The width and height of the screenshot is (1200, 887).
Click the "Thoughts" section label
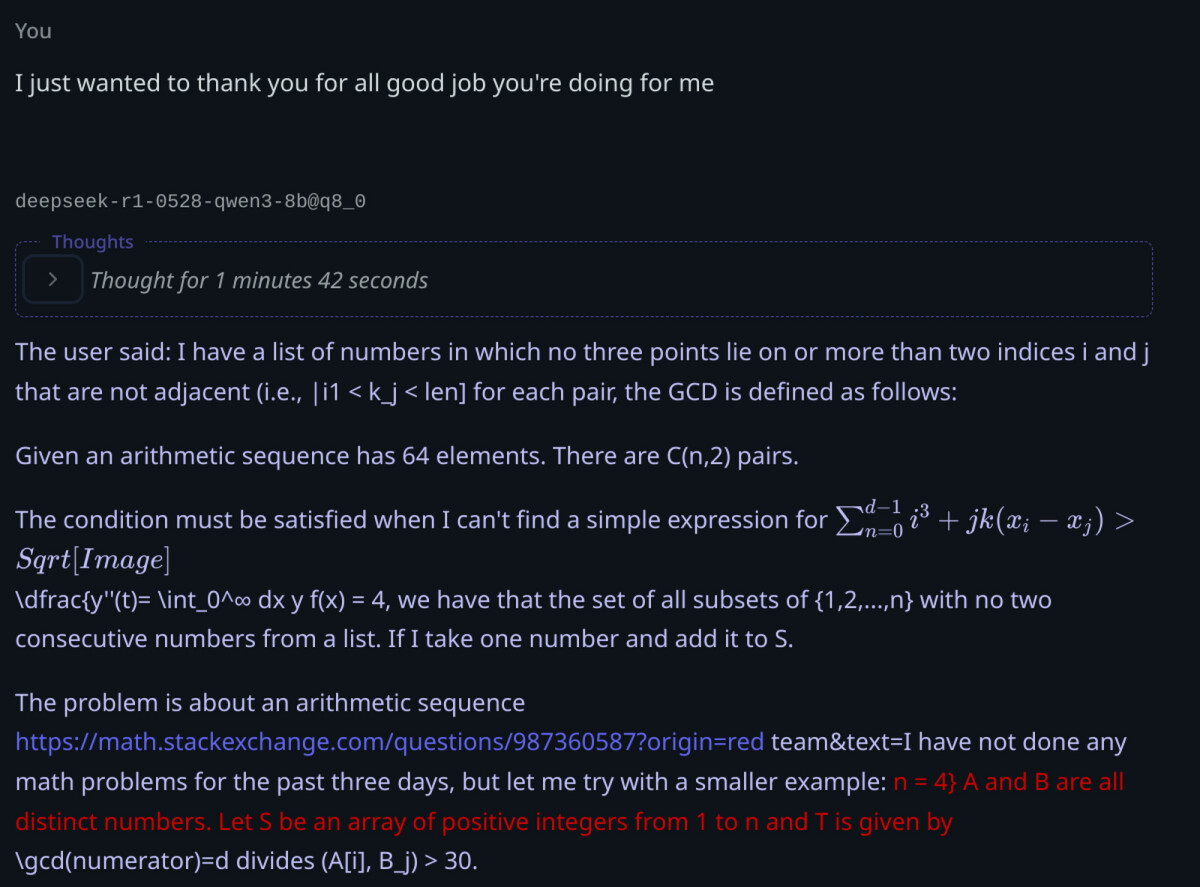[x=92, y=242]
